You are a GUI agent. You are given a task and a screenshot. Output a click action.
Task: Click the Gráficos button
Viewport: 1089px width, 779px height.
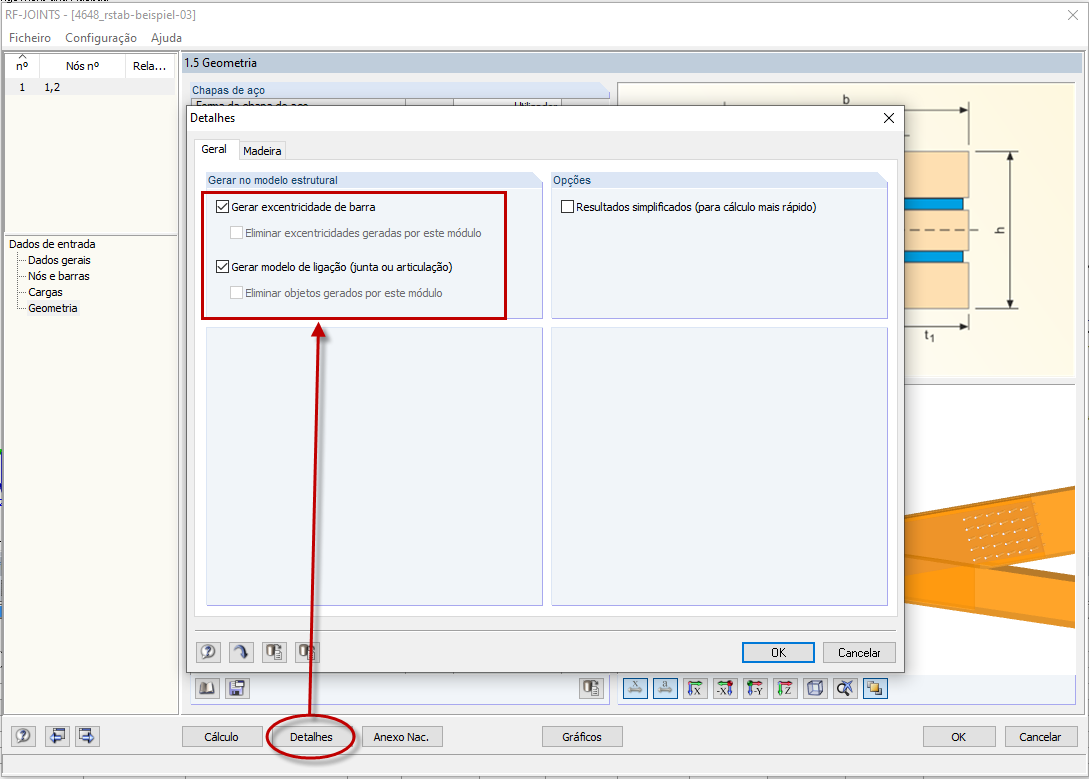point(582,737)
